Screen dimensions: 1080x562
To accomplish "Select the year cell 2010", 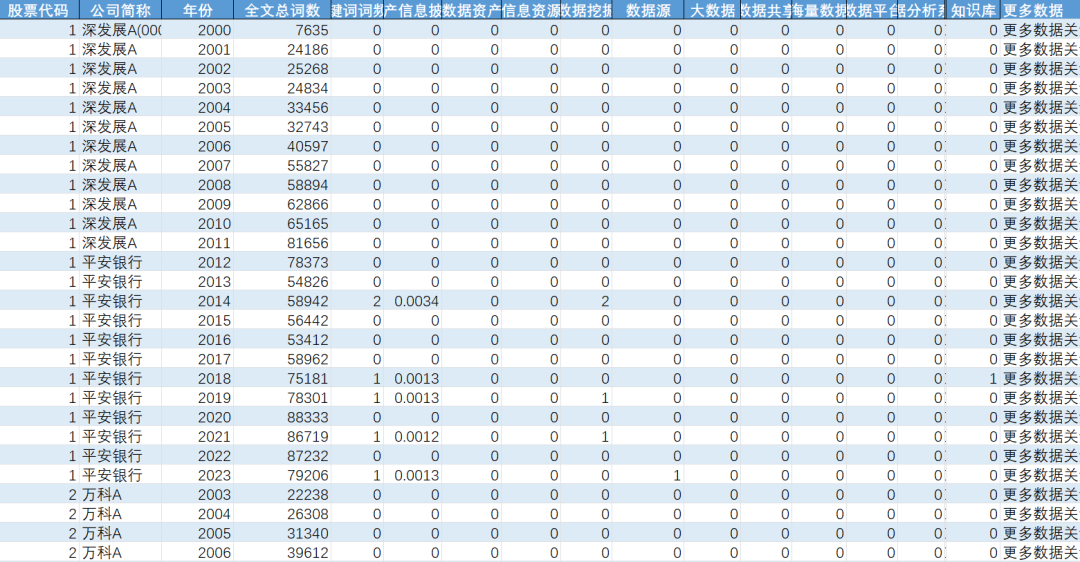I will (x=198, y=224).
